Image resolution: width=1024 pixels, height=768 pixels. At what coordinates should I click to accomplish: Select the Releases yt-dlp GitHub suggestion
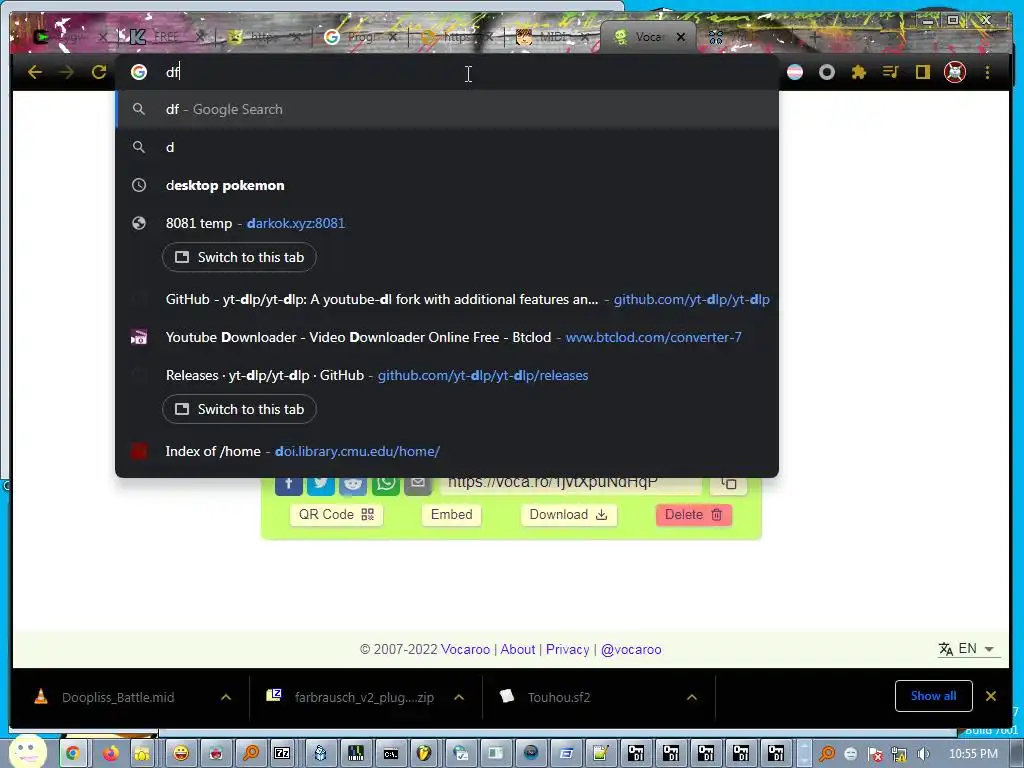(447, 375)
